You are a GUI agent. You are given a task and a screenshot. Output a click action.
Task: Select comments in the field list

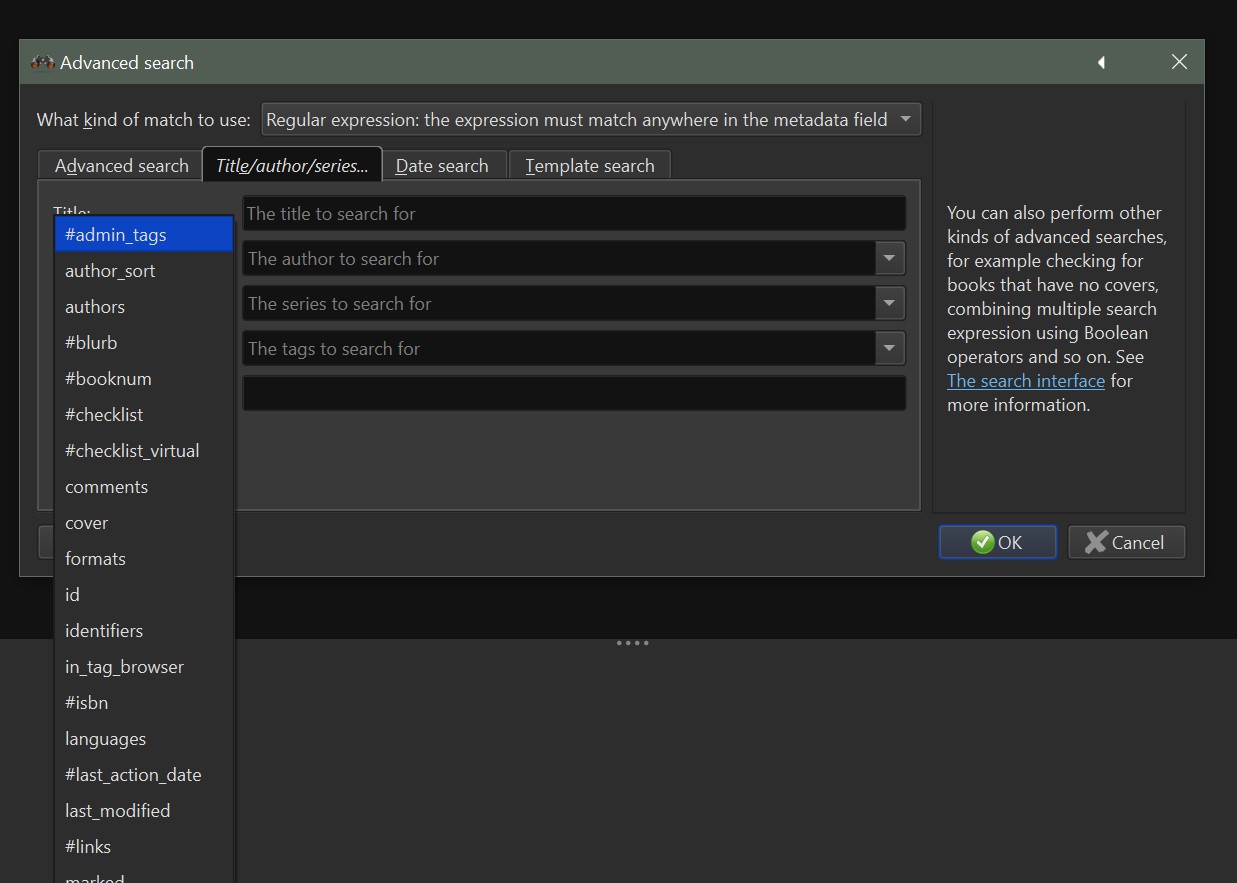(x=144, y=487)
